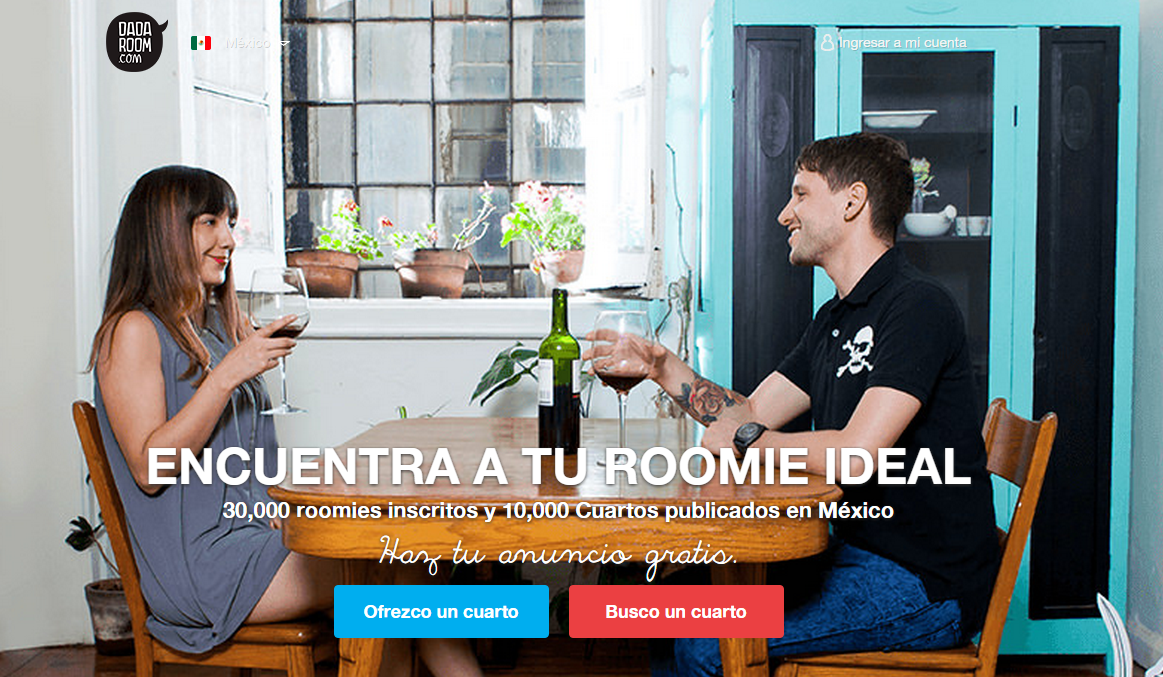Click the wine bottle in hero photo

pos(559,369)
